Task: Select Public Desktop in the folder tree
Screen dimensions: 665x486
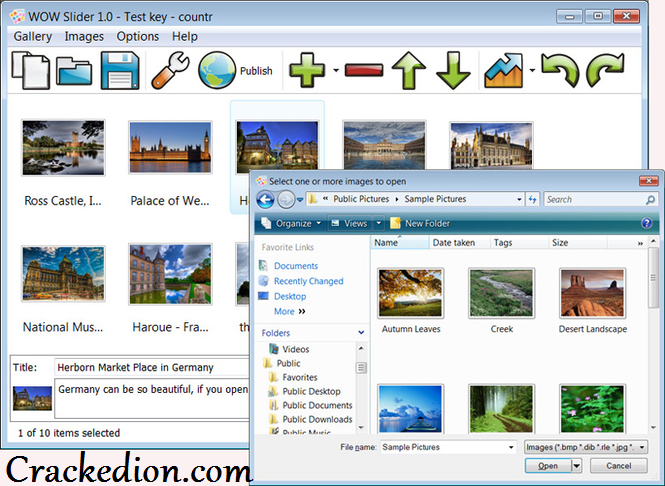Action: [x=311, y=391]
